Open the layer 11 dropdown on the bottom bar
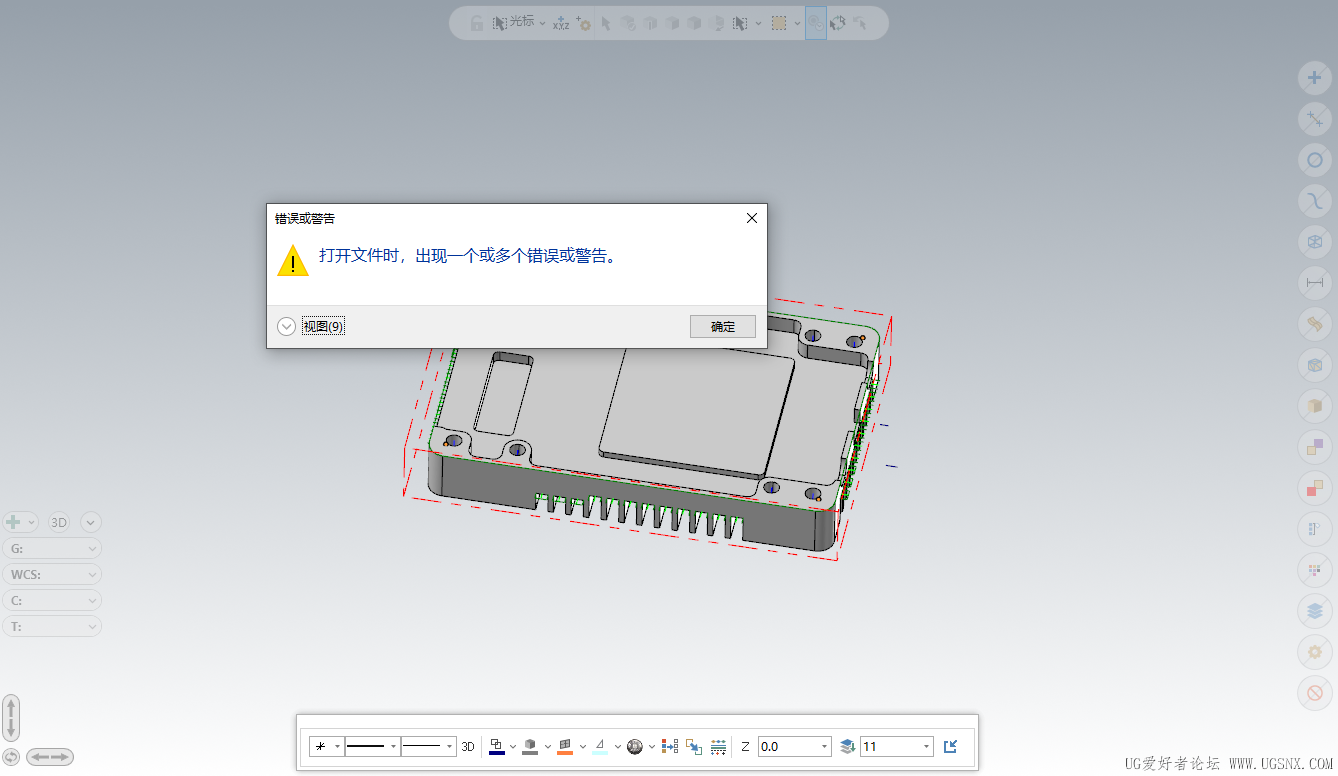The width and height of the screenshot is (1338, 776). (925, 746)
